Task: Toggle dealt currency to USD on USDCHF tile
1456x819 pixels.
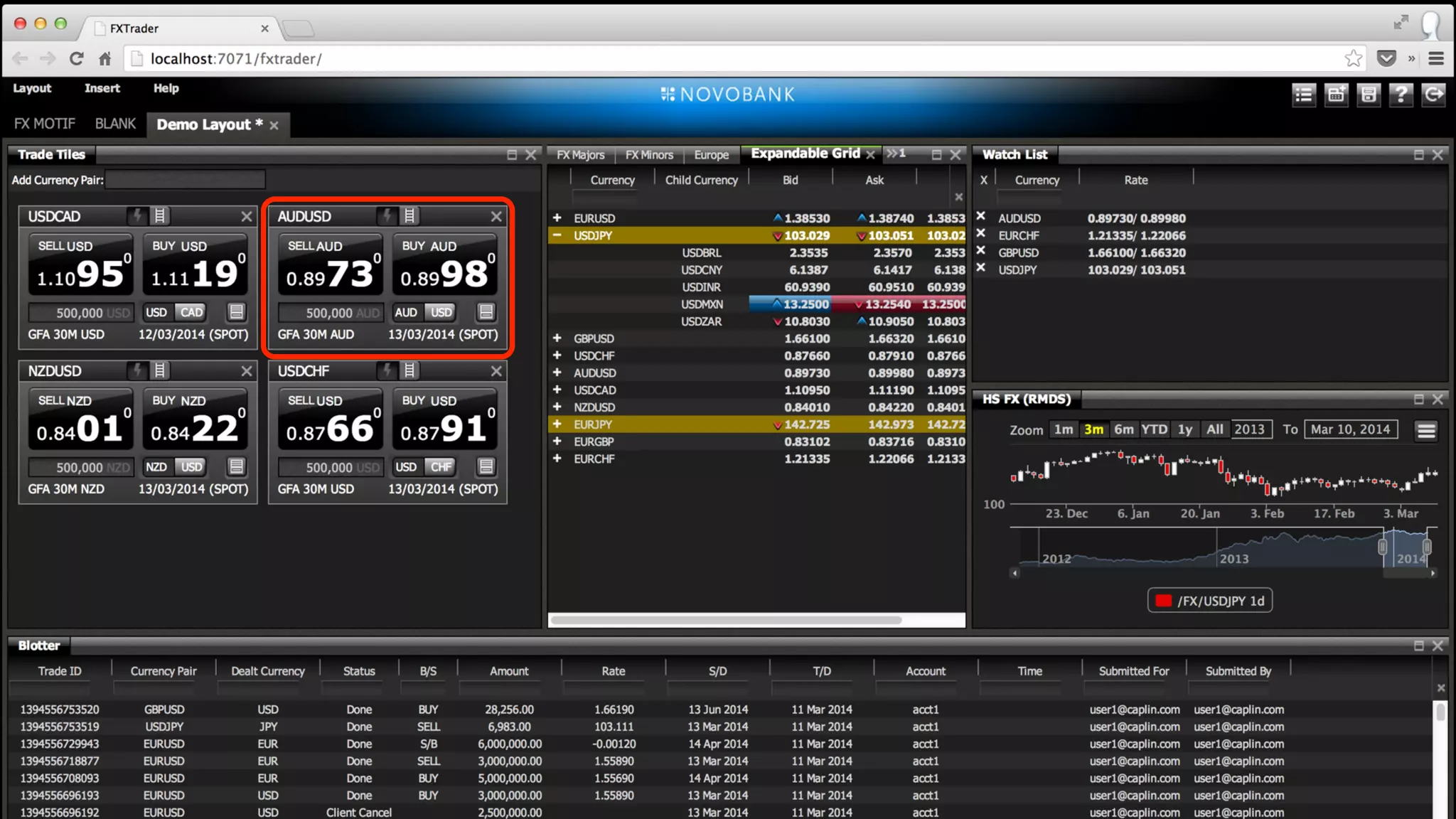Action: 406,467
